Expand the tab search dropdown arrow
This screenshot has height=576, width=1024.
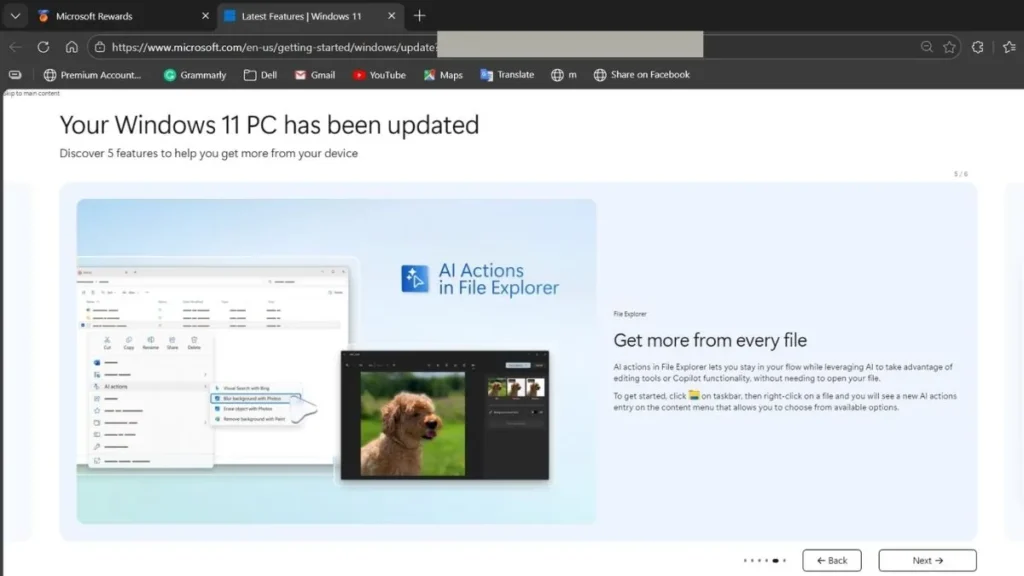pos(15,15)
